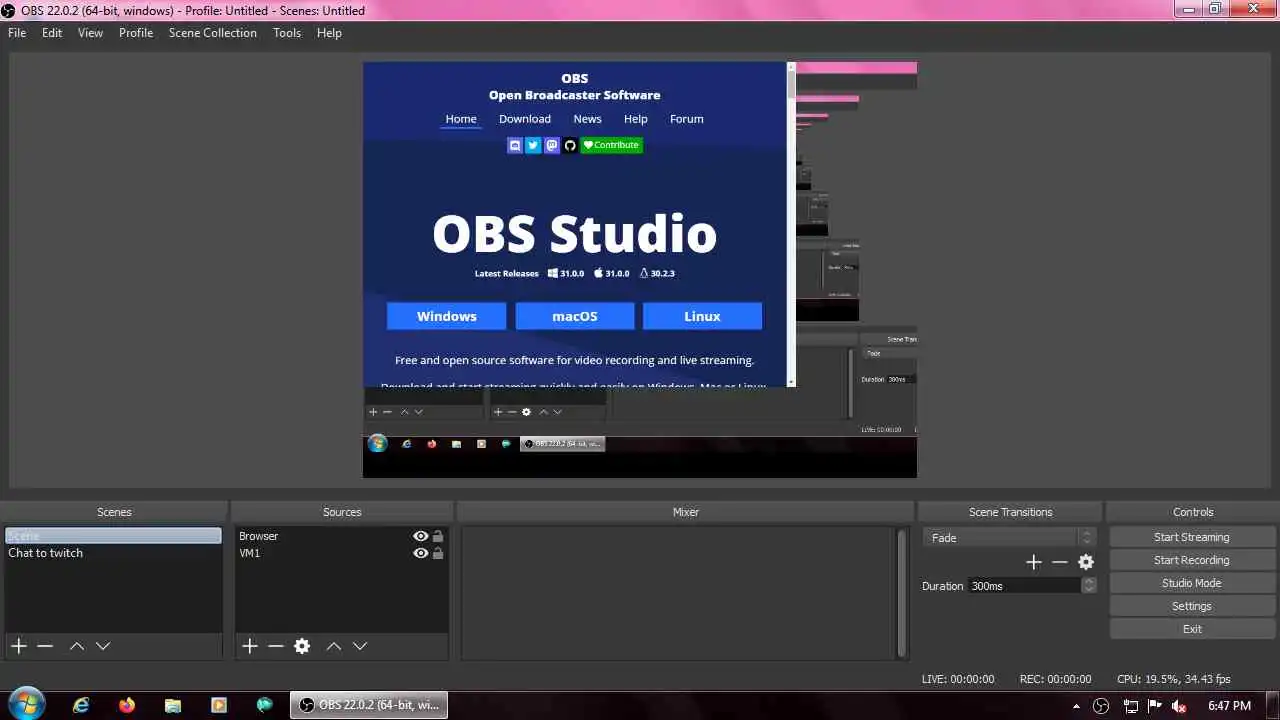The width and height of the screenshot is (1280, 720).
Task: Click Download link in previewed webpage
Action: 525,119
